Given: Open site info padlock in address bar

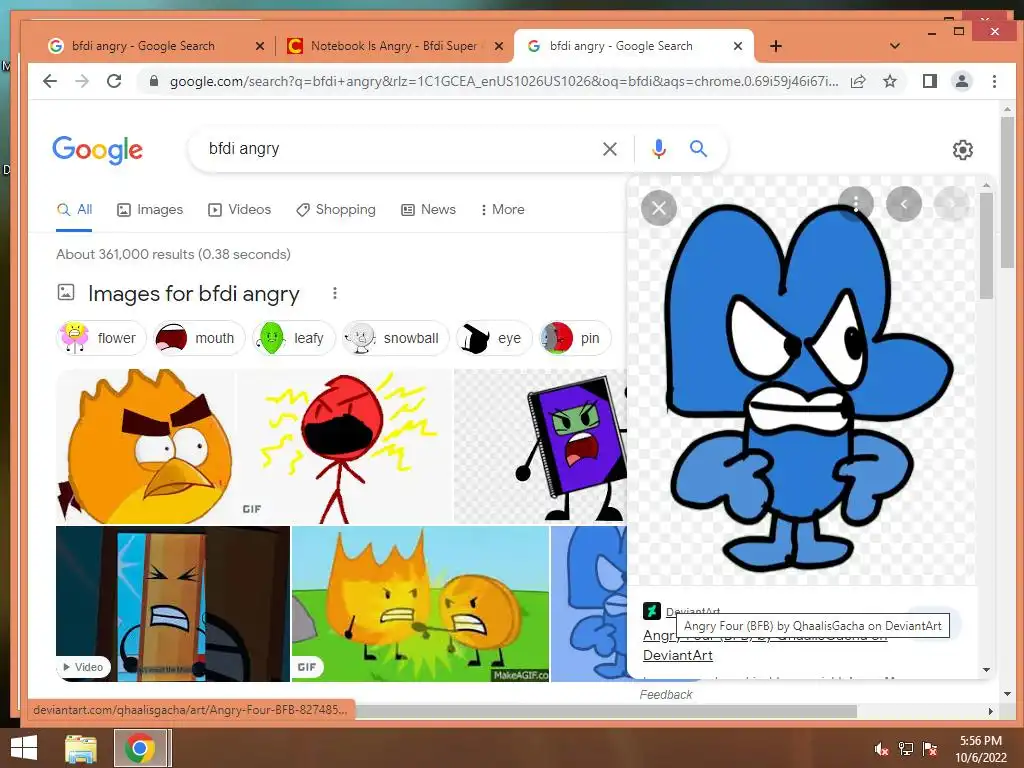Looking at the screenshot, I should (153, 81).
